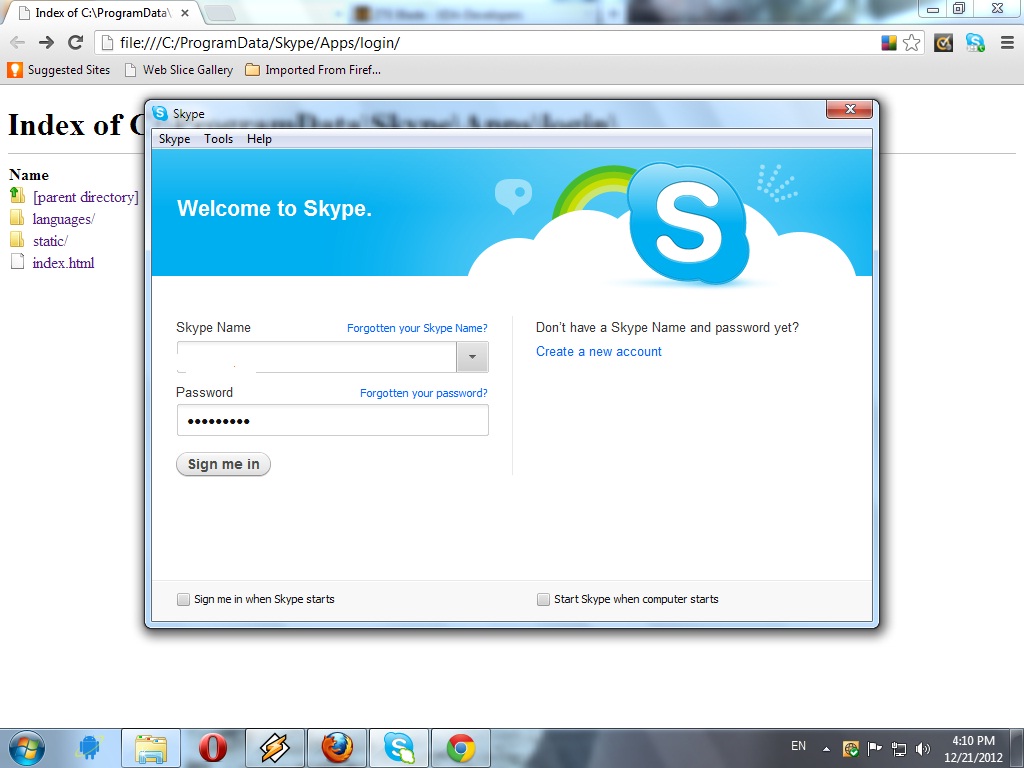Click the colored squares icon in address bar

click(889, 43)
